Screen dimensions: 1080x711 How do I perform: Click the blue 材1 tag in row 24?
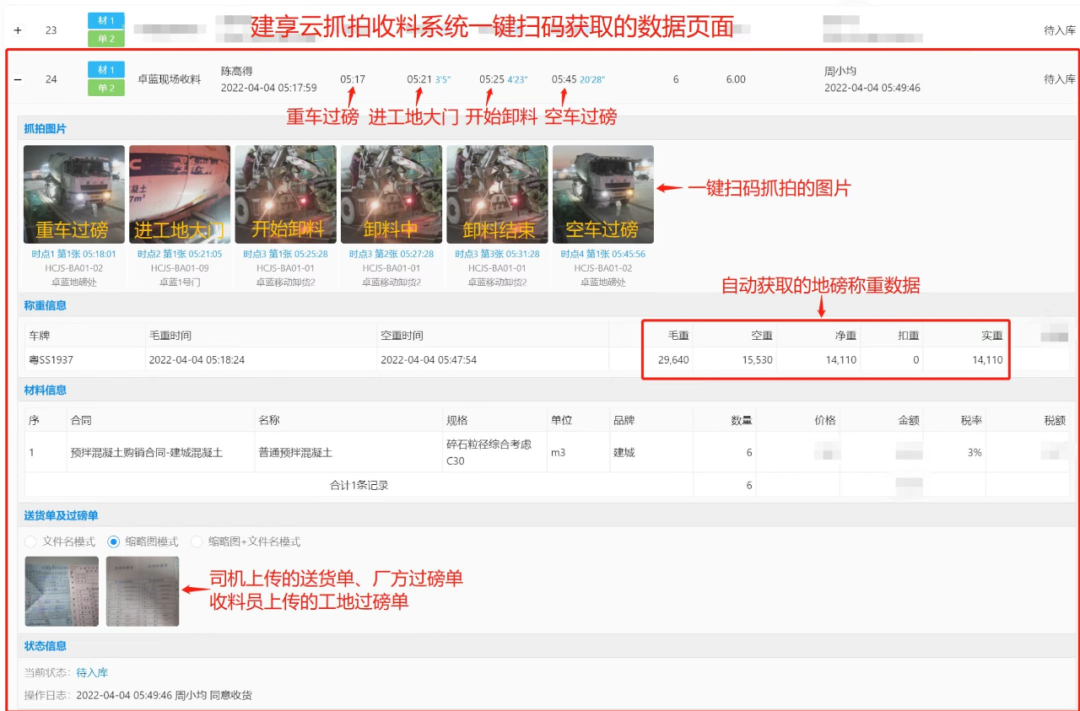tap(106, 70)
